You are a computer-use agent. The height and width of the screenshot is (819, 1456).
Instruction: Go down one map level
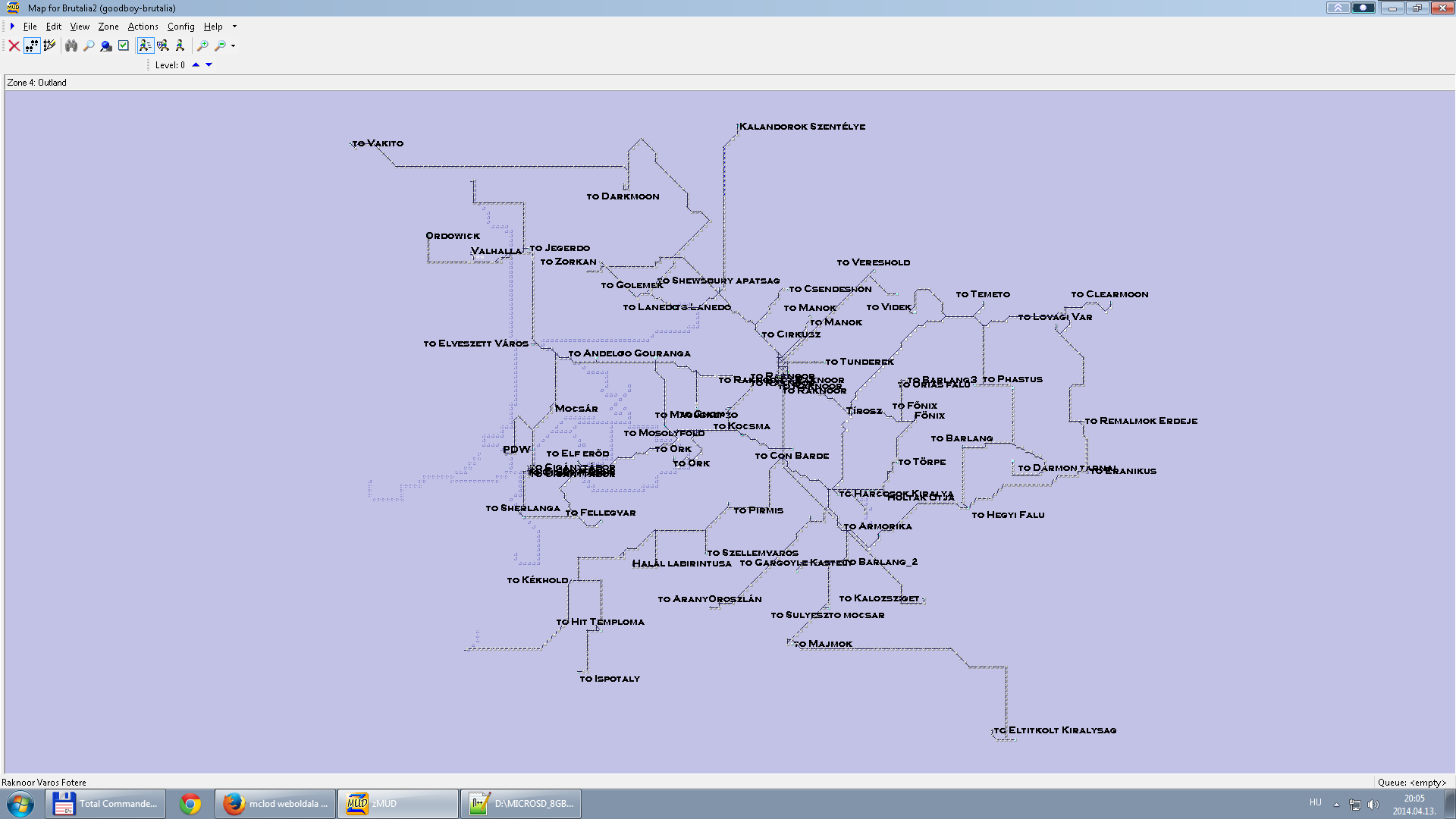[x=209, y=65]
